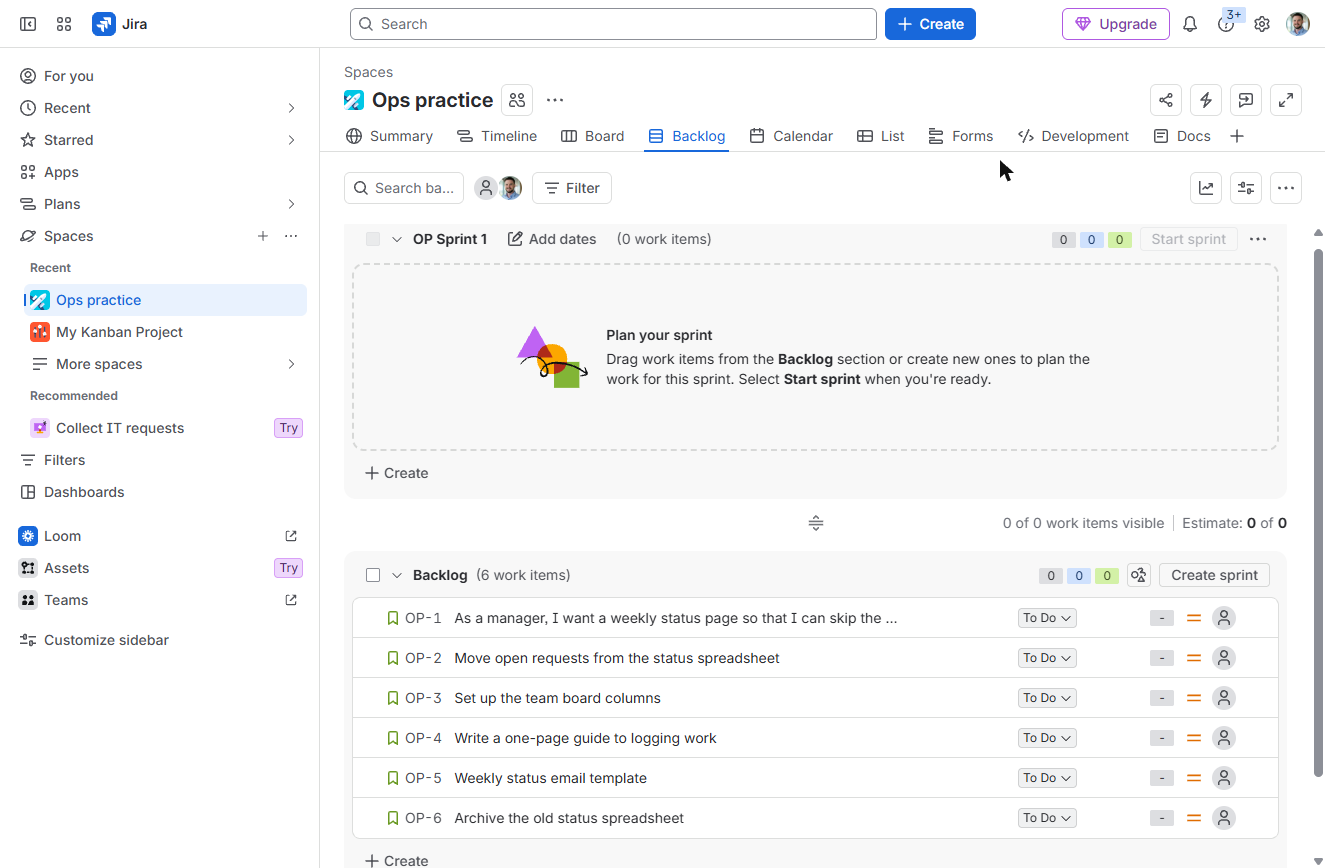Open the insights chart icon
This screenshot has height=868, width=1325.
tap(1206, 188)
